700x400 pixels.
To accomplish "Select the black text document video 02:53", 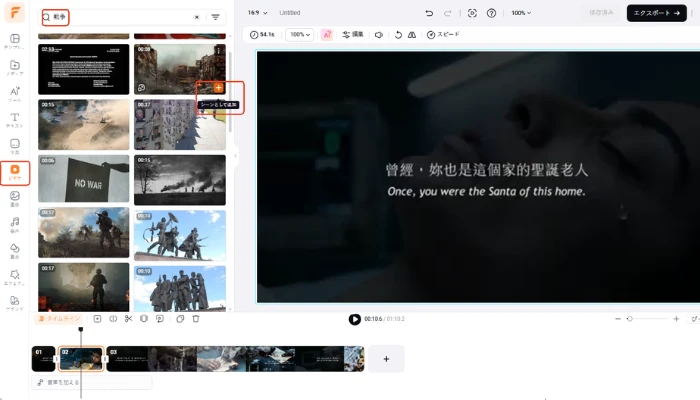I will [83, 69].
